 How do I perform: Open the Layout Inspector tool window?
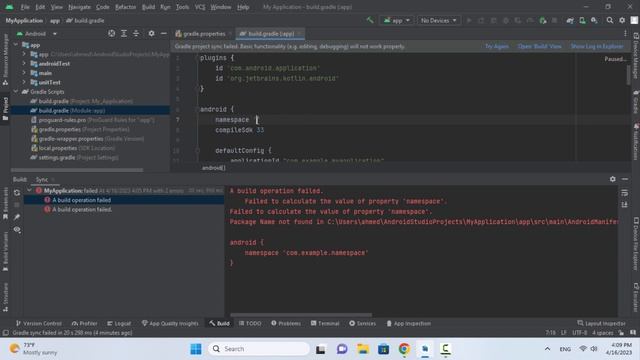pos(601,323)
